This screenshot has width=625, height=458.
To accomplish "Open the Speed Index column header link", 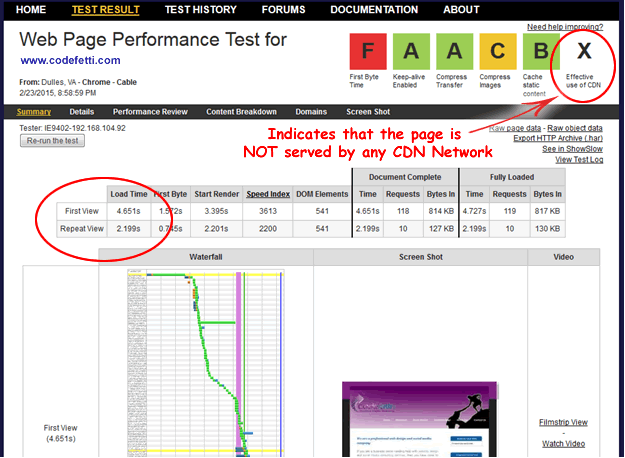I will 268,194.
